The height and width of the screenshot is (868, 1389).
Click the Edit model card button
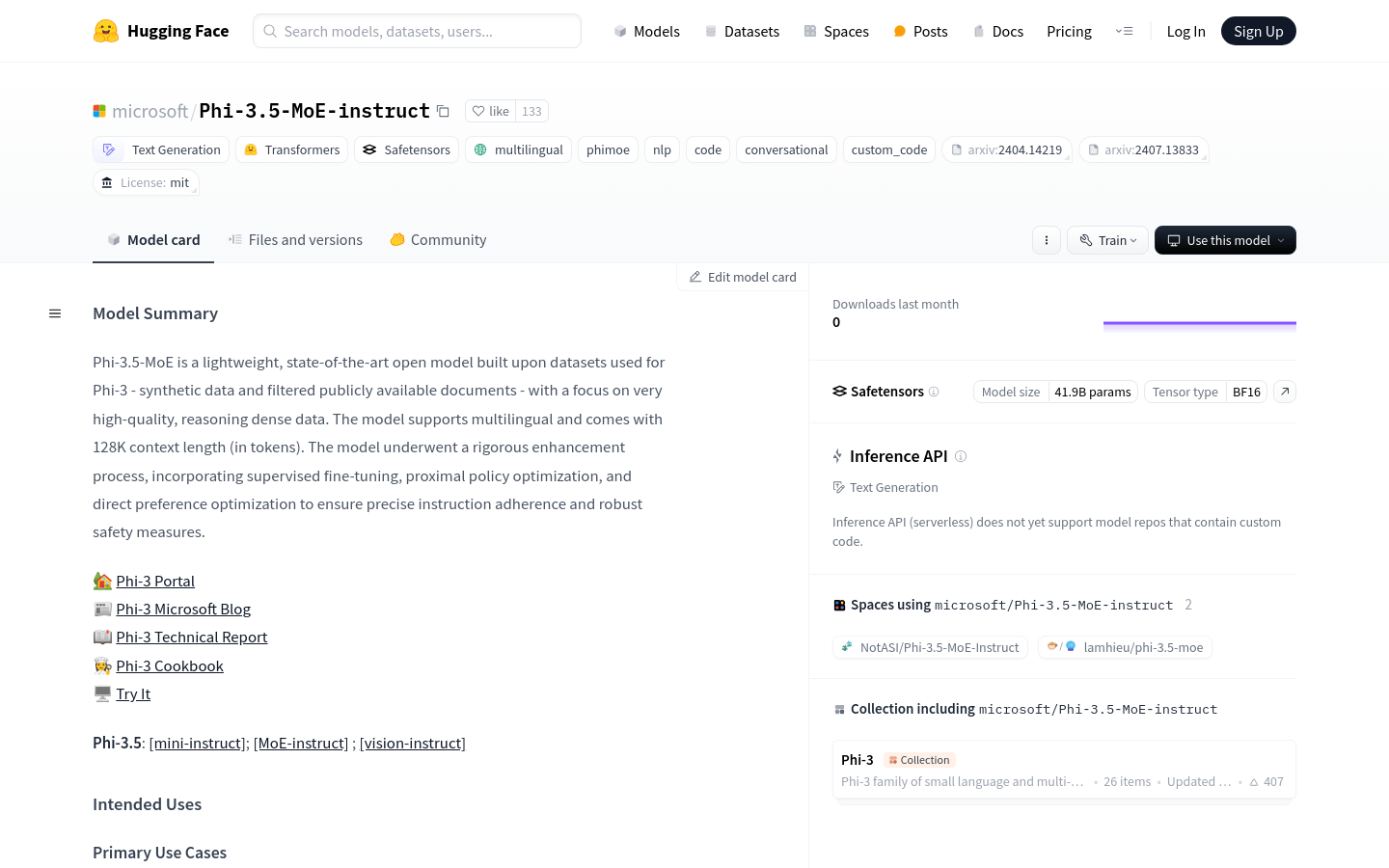click(743, 277)
